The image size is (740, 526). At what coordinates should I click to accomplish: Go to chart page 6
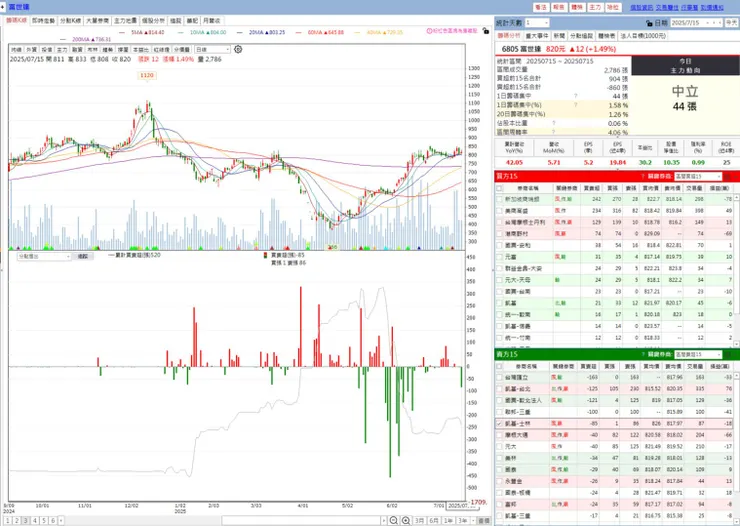[x=53, y=520]
